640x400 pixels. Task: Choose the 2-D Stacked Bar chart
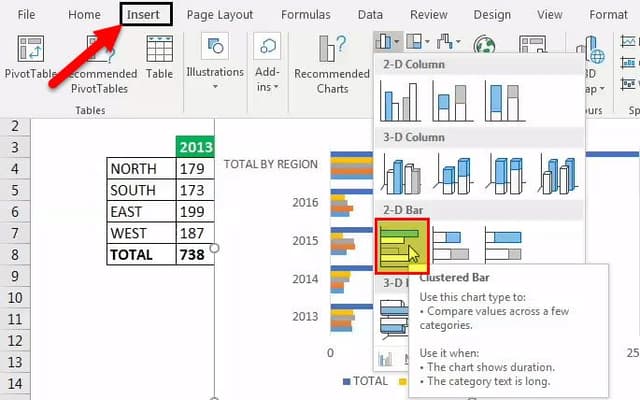452,245
